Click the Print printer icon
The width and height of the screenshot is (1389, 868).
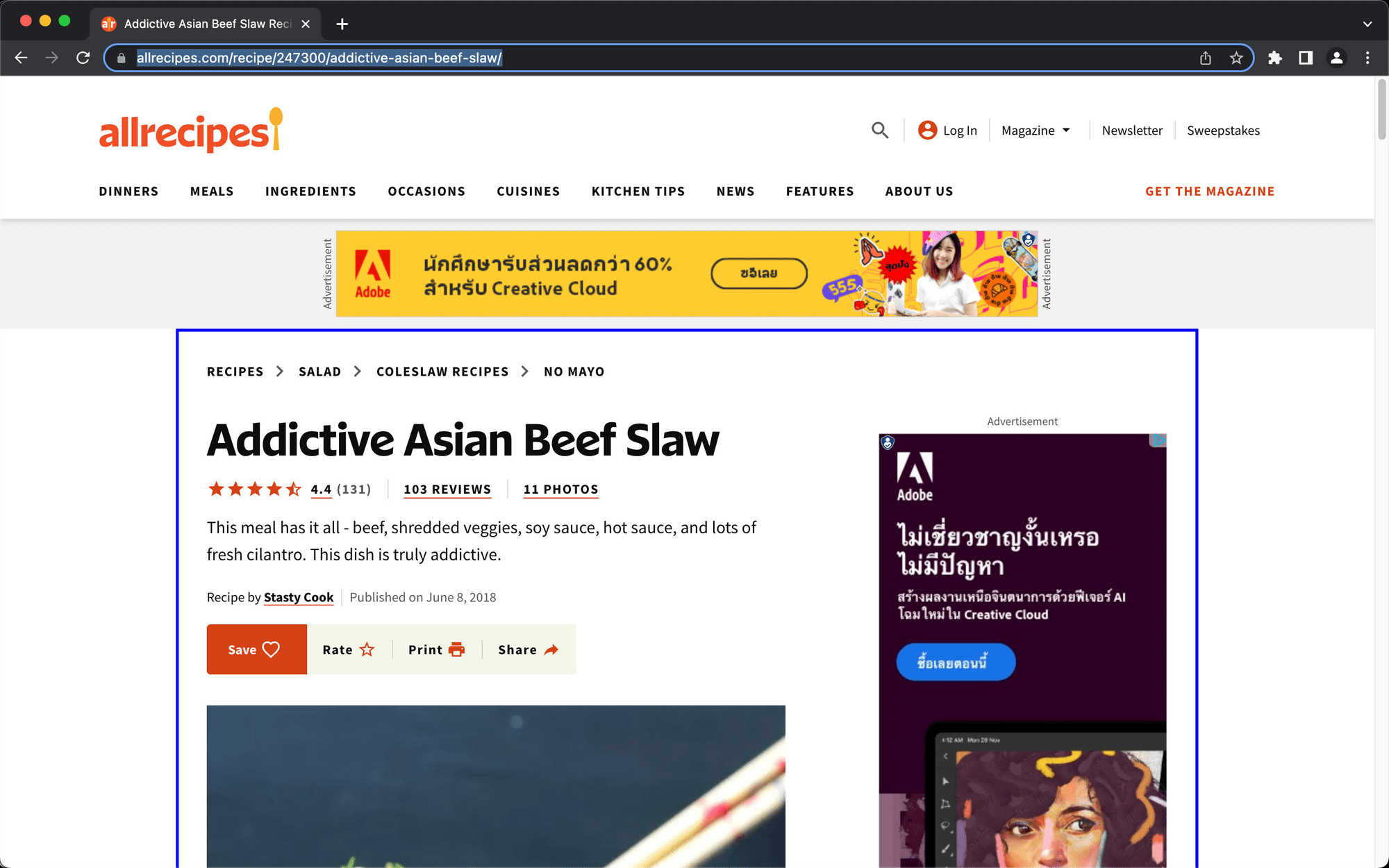(x=456, y=649)
